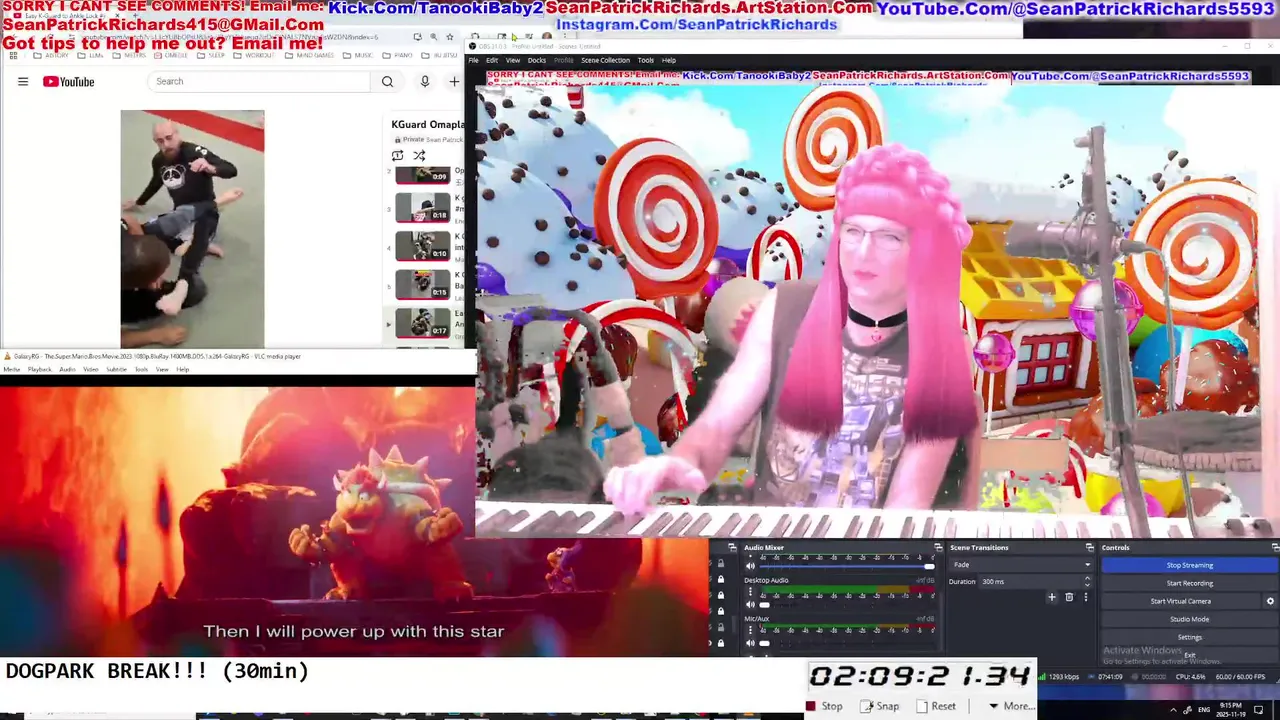
Task: Reset the stopwatch timer
Action: [936, 706]
